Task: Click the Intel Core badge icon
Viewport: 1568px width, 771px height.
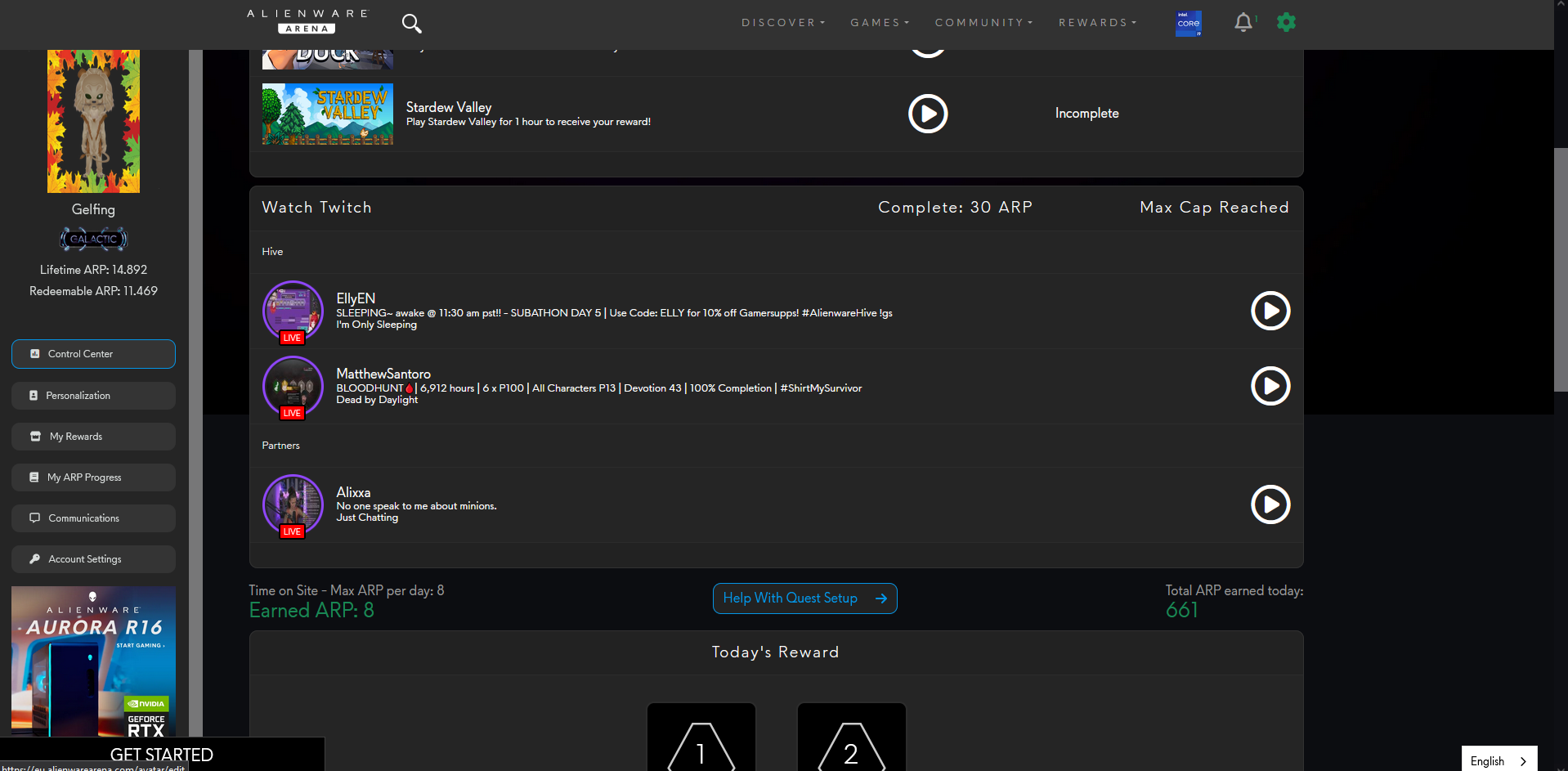Action: [x=1188, y=24]
